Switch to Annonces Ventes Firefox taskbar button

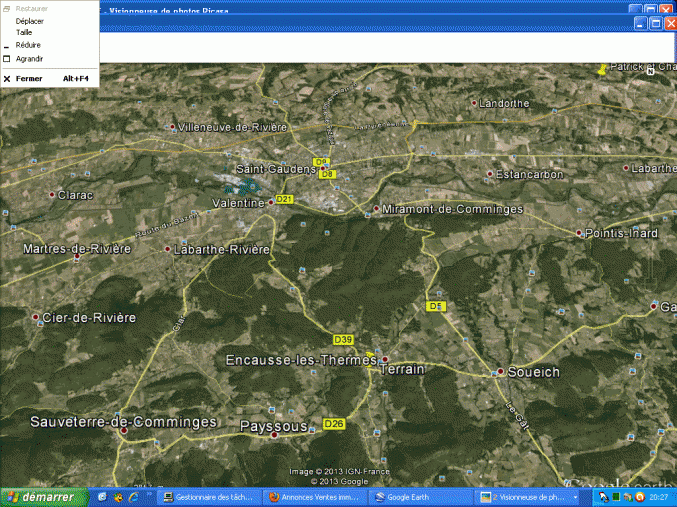tap(314, 497)
